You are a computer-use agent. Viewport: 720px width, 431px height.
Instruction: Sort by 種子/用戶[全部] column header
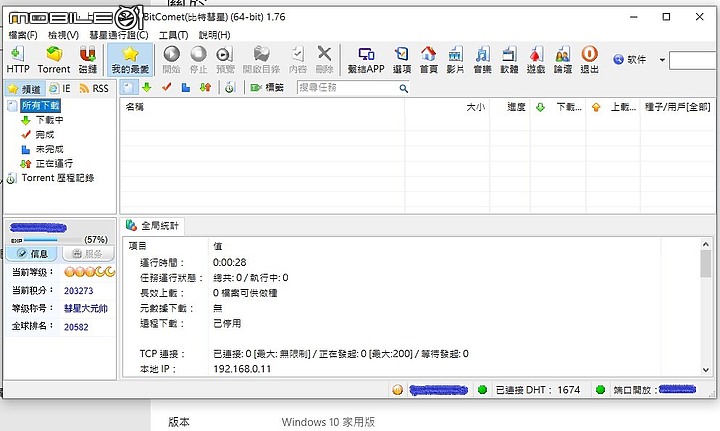point(677,107)
